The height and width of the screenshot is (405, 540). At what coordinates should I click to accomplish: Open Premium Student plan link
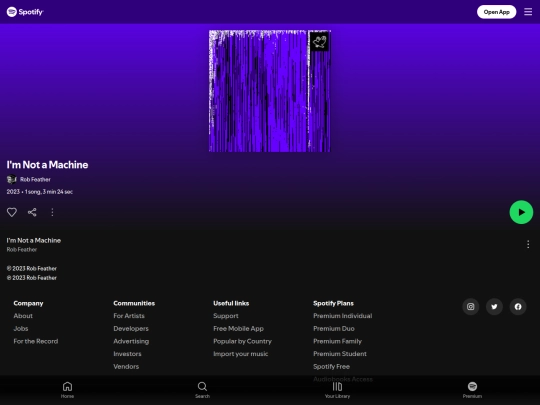pos(340,354)
